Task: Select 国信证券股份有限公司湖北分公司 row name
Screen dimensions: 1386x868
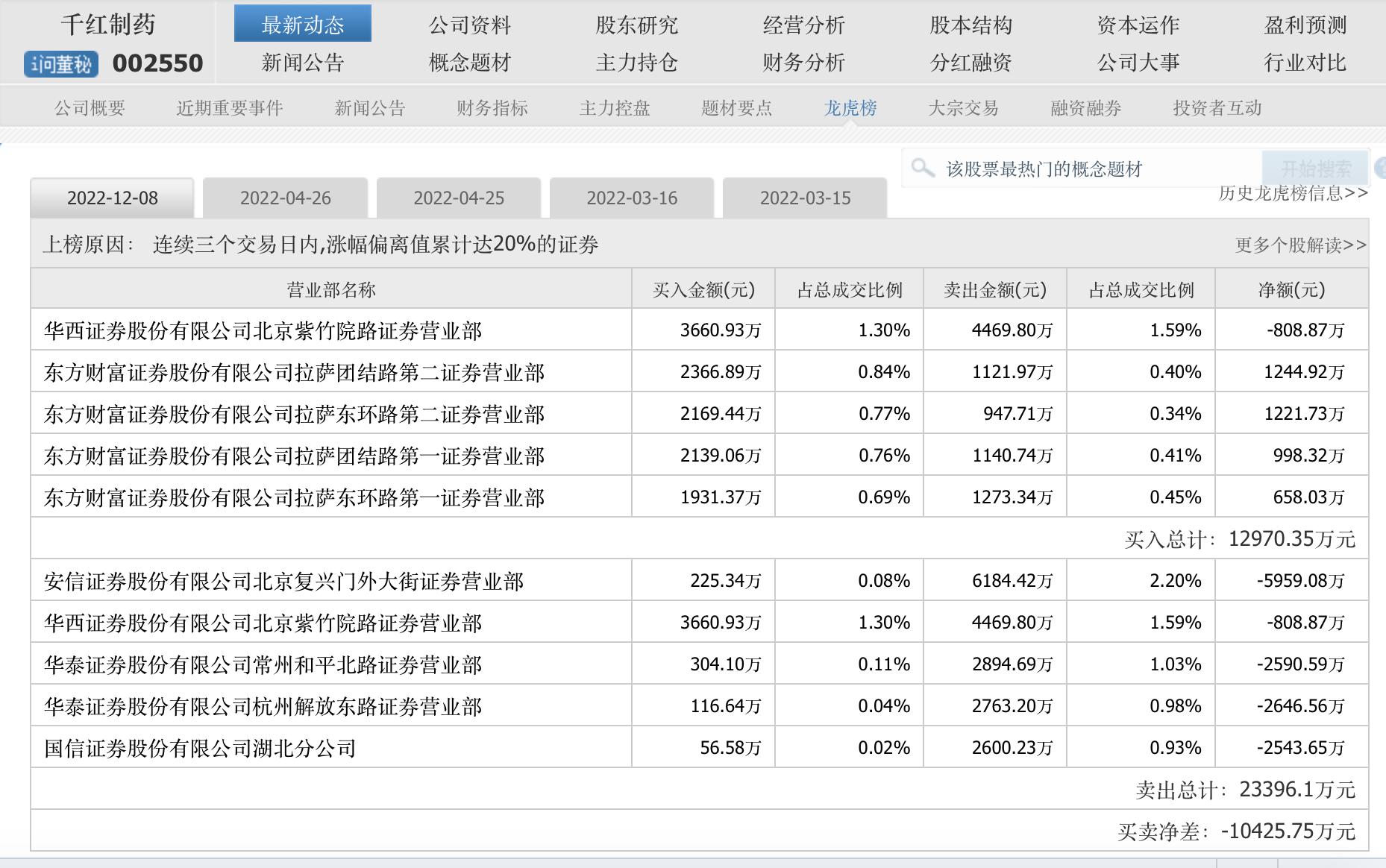Action: click(200, 748)
